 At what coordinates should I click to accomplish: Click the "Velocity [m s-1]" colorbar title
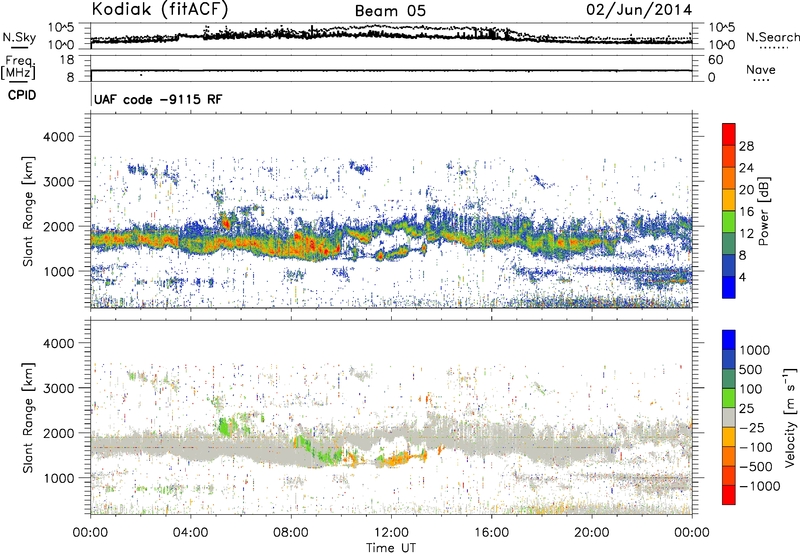pos(790,417)
